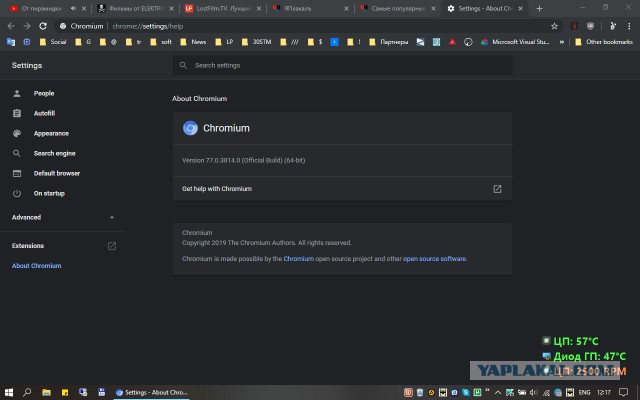This screenshot has height=400, width=640.
Task: Switch to the ЯПлакалъ tab
Action: (310, 8)
